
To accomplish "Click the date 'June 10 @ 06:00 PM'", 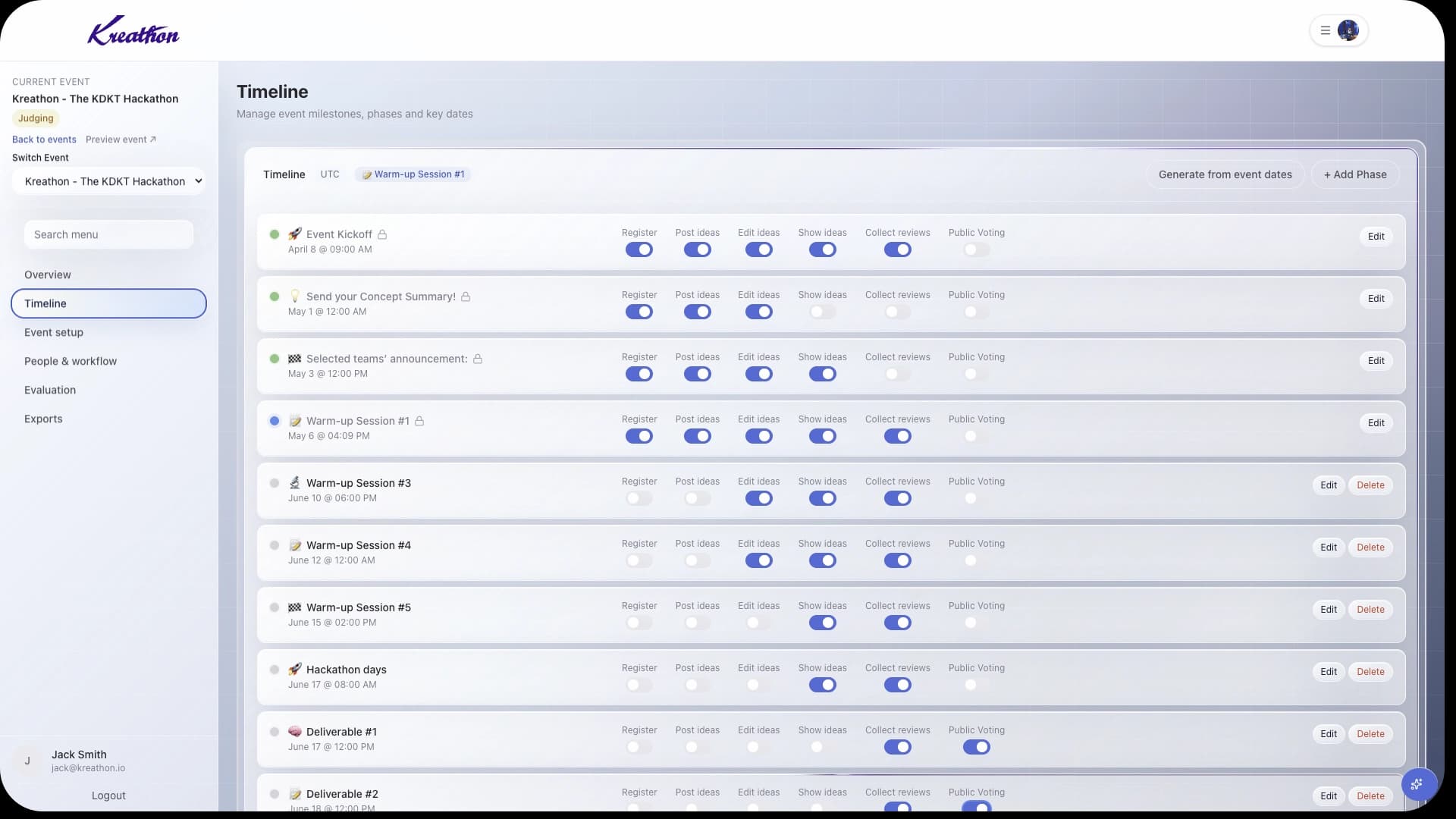I will [x=332, y=498].
